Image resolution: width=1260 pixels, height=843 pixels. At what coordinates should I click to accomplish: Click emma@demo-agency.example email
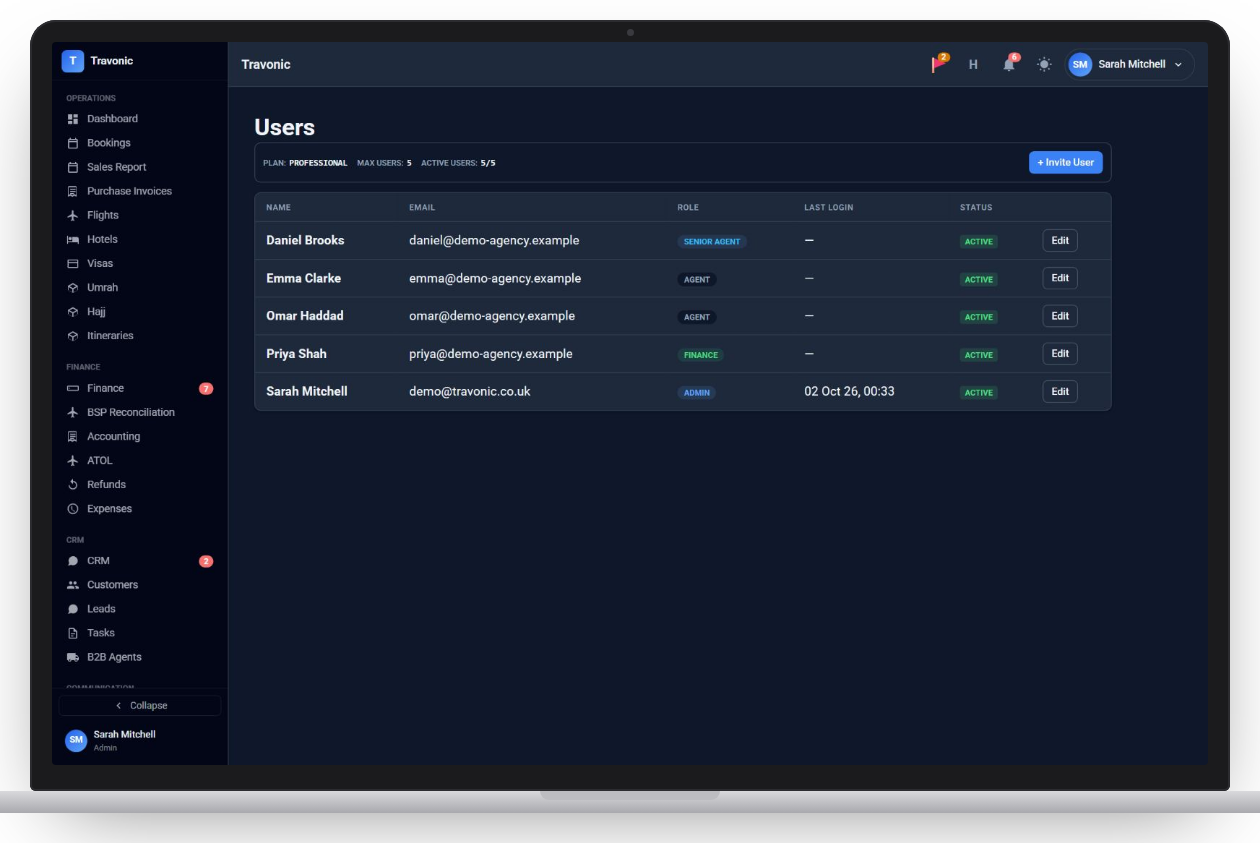495,278
